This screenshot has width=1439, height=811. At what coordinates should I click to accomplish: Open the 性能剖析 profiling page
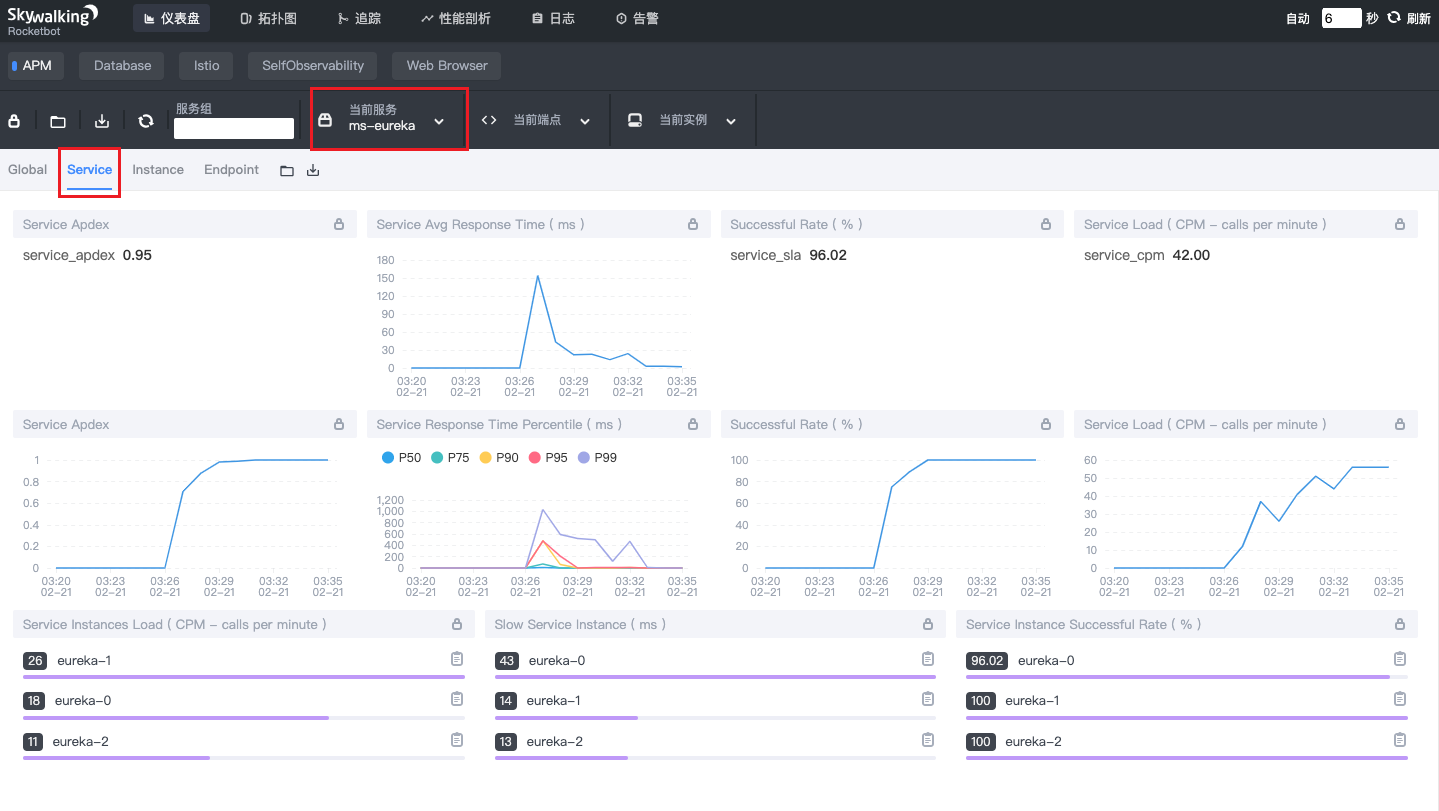point(456,19)
